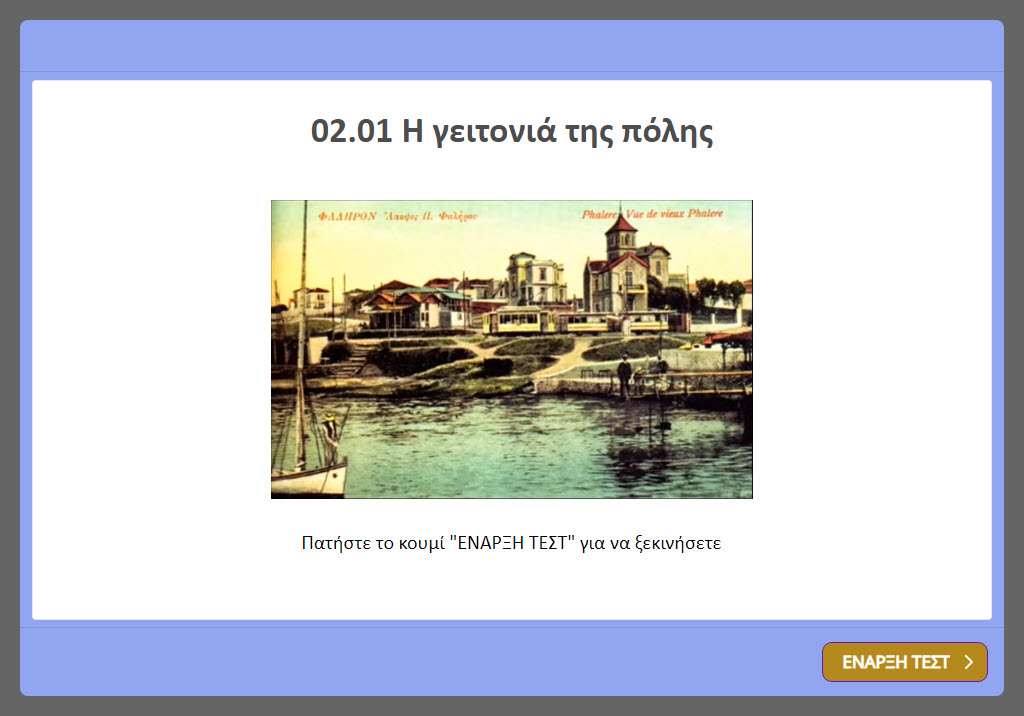Click the chevron arrow inside the start button

(x=968, y=662)
